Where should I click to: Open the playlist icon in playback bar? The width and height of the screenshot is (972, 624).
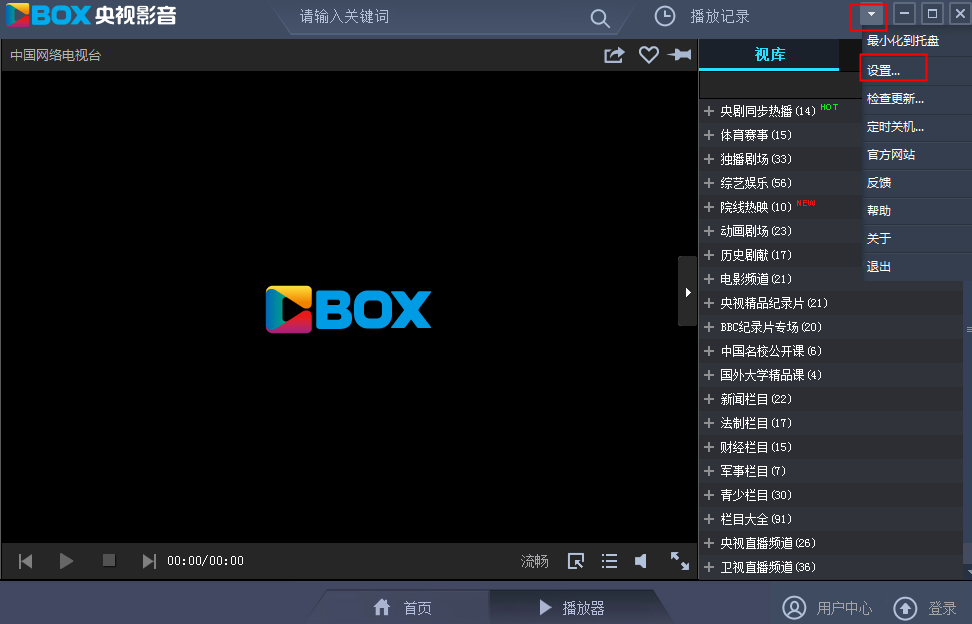(609, 561)
